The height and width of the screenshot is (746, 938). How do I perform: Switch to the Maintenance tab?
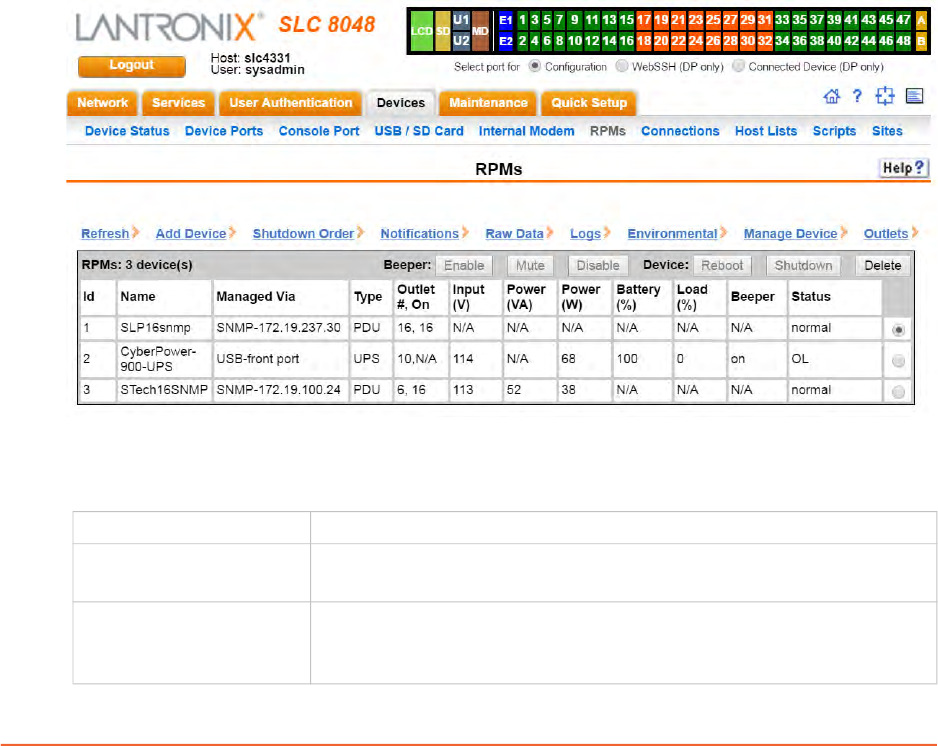(x=488, y=103)
